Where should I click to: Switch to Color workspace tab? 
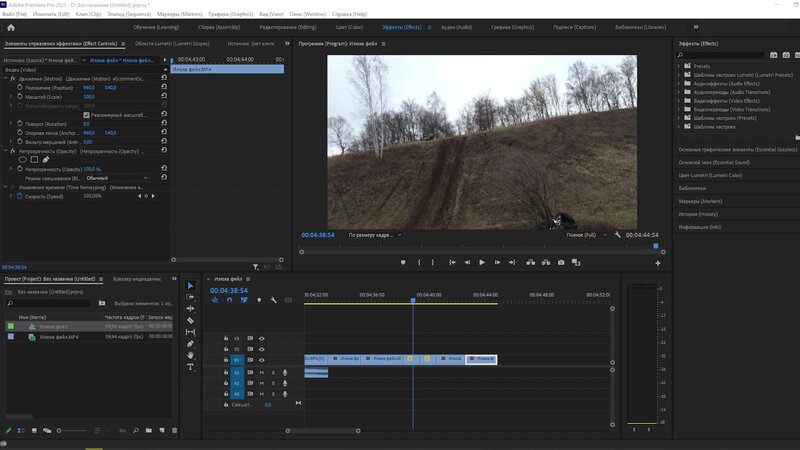click(x=349, y=28)
